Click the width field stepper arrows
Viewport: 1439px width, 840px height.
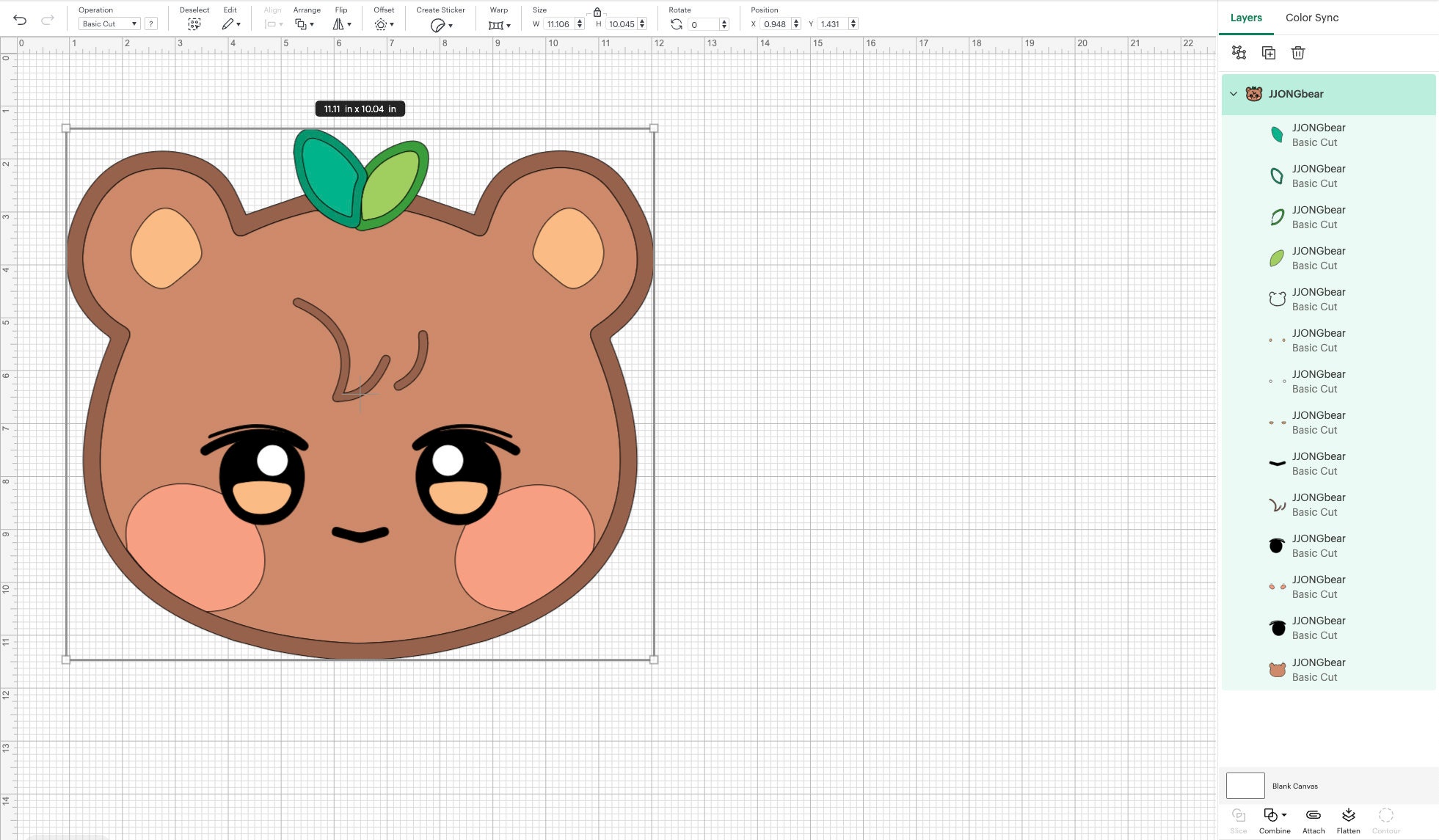point(580,24)
